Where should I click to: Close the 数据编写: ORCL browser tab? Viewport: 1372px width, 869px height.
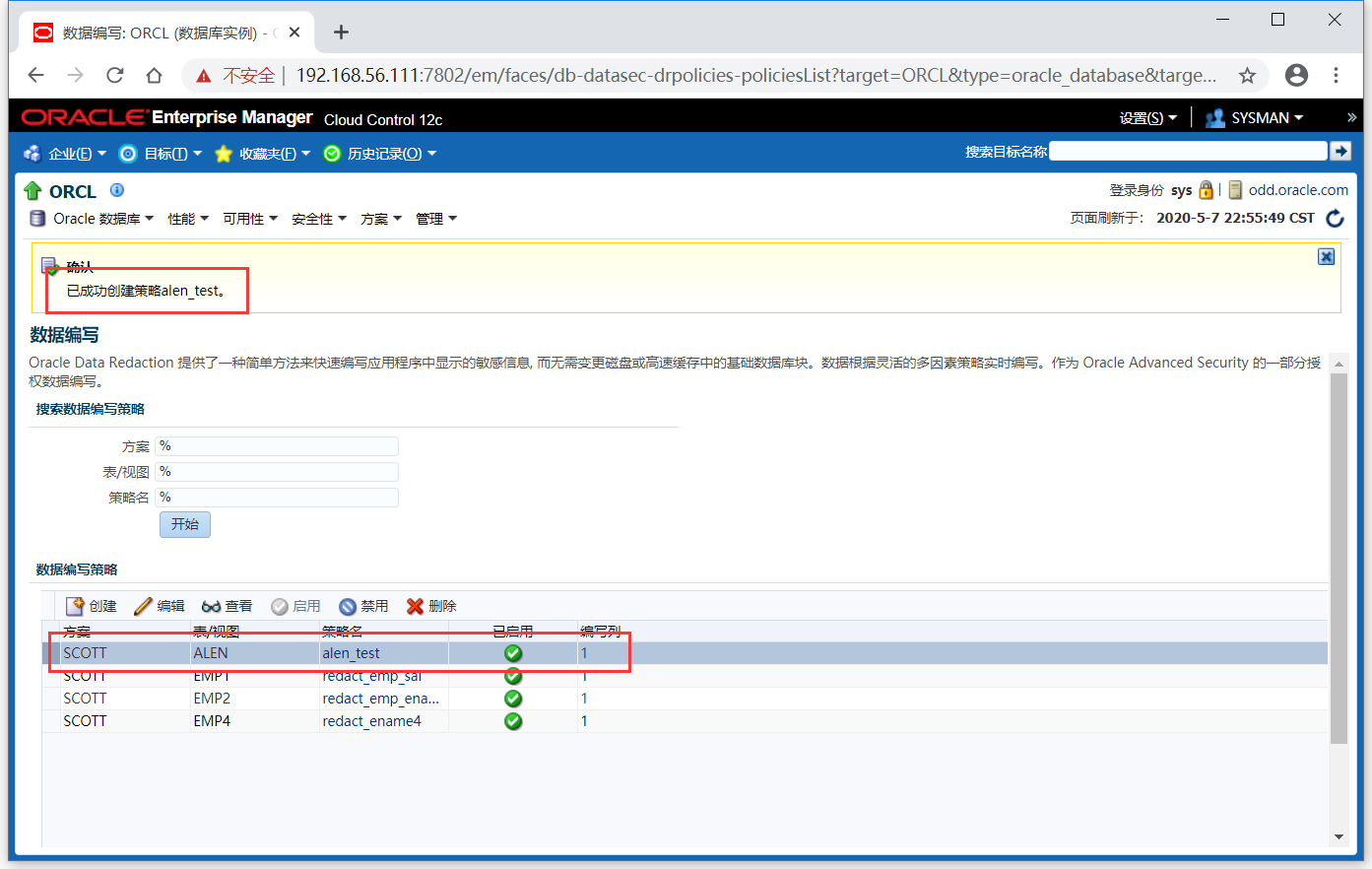(294, 33)
